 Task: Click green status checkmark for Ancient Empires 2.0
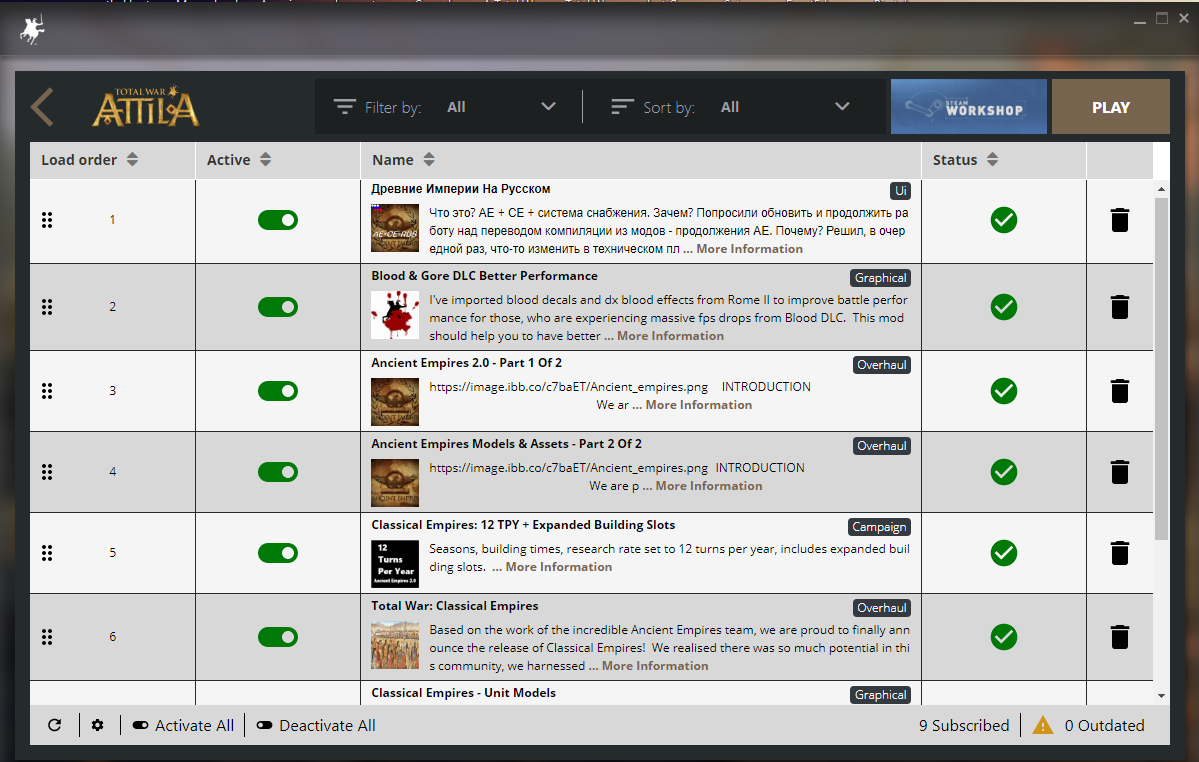tap(1003, 391)
